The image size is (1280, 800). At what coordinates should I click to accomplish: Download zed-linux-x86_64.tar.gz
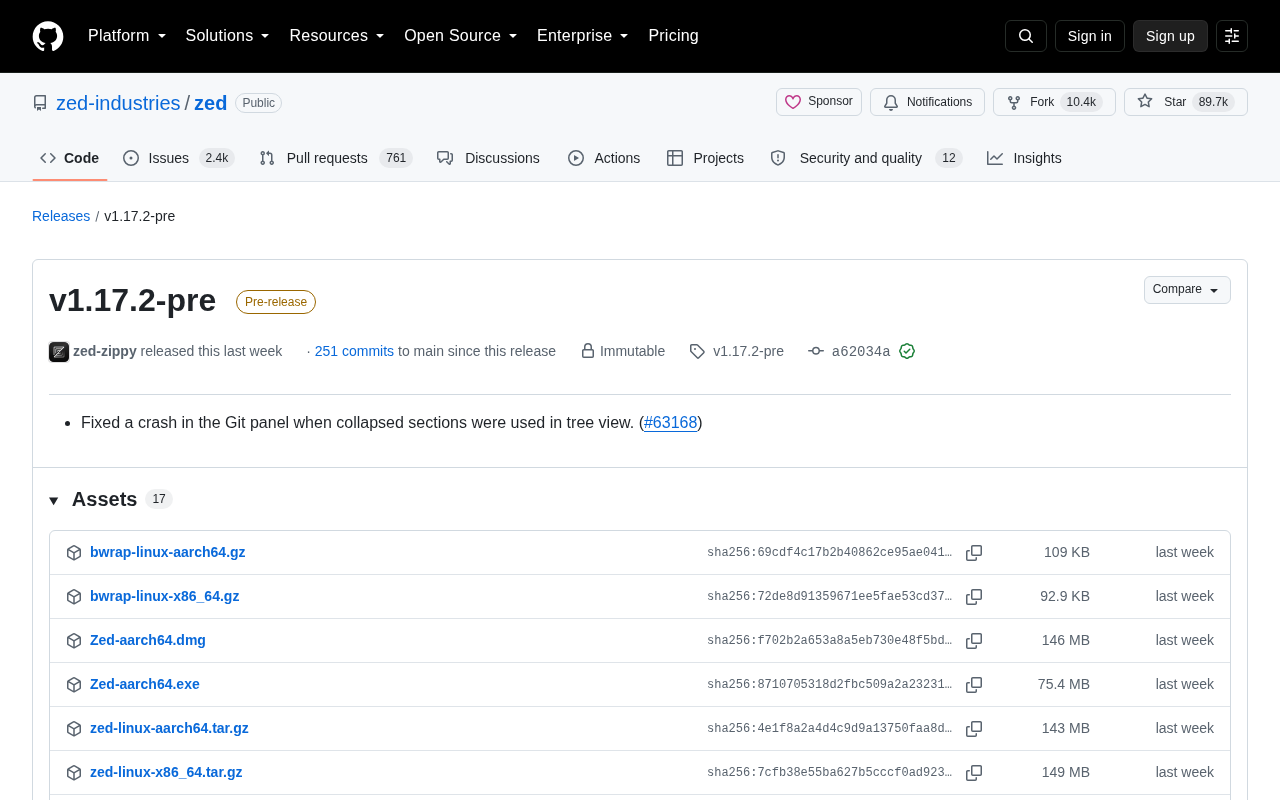166,772
